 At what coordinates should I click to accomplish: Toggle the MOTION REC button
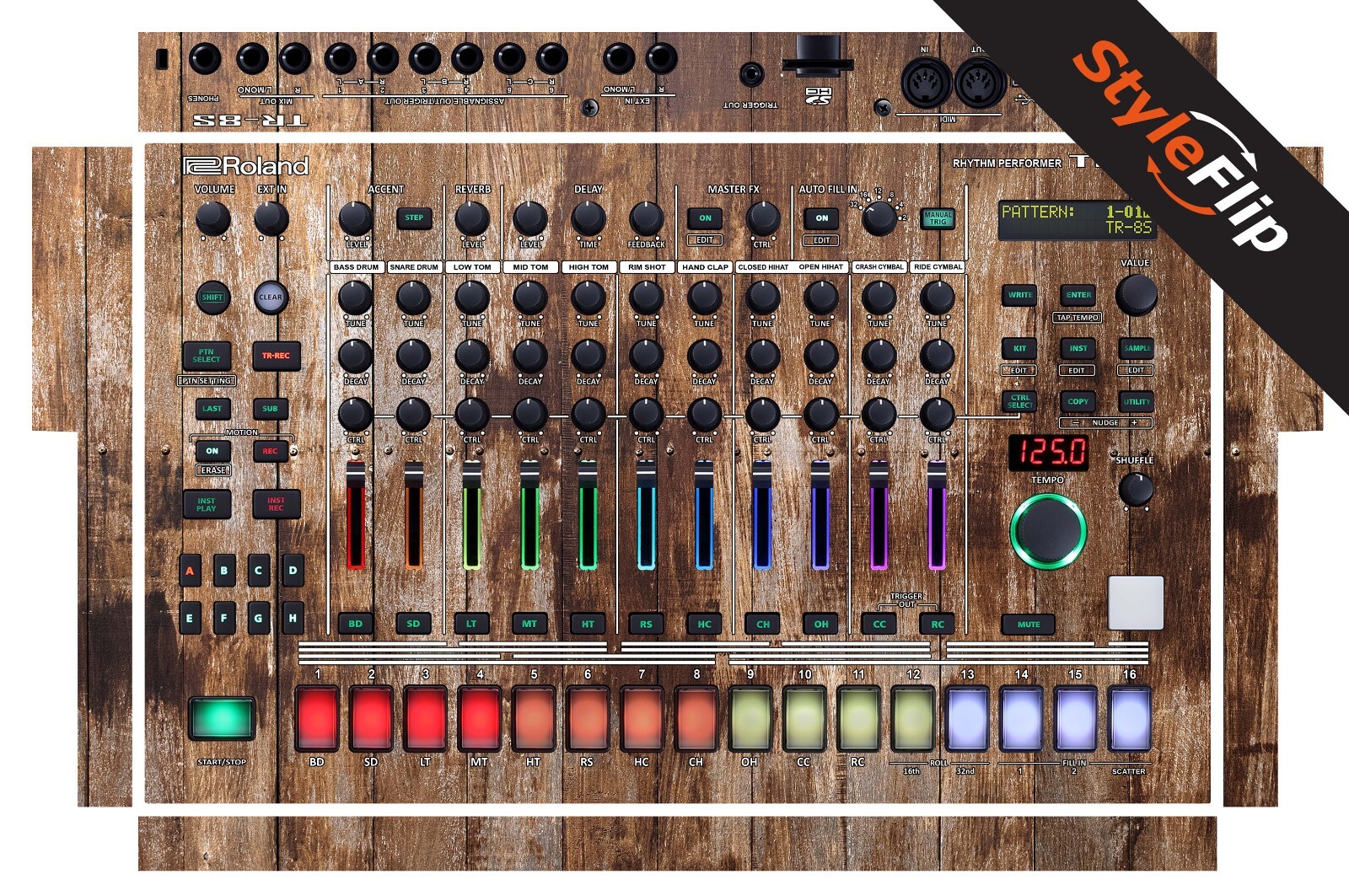pyautogui.click(x=270, y=451)
